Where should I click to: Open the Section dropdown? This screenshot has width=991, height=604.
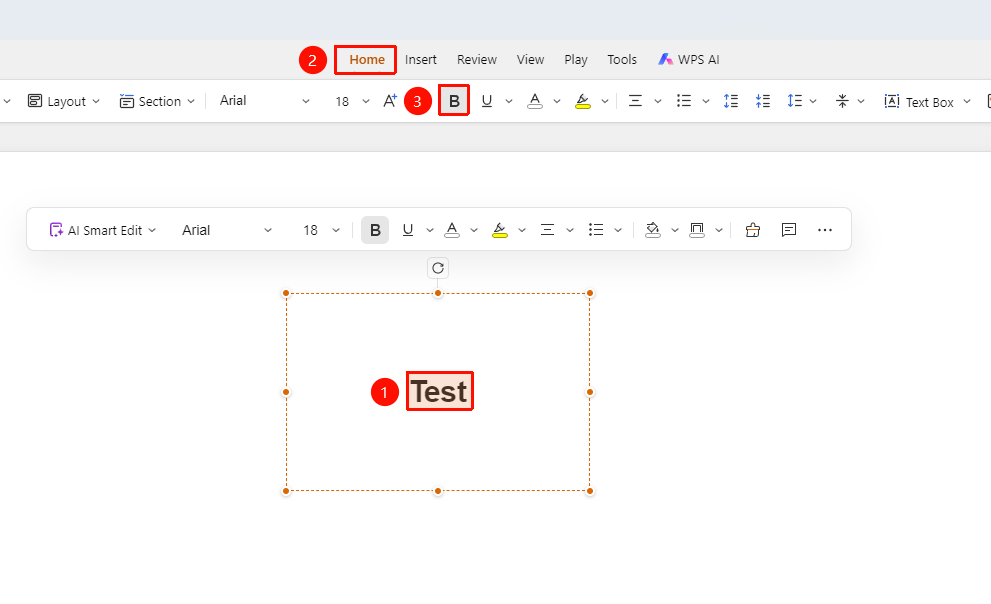click(157, 101)
